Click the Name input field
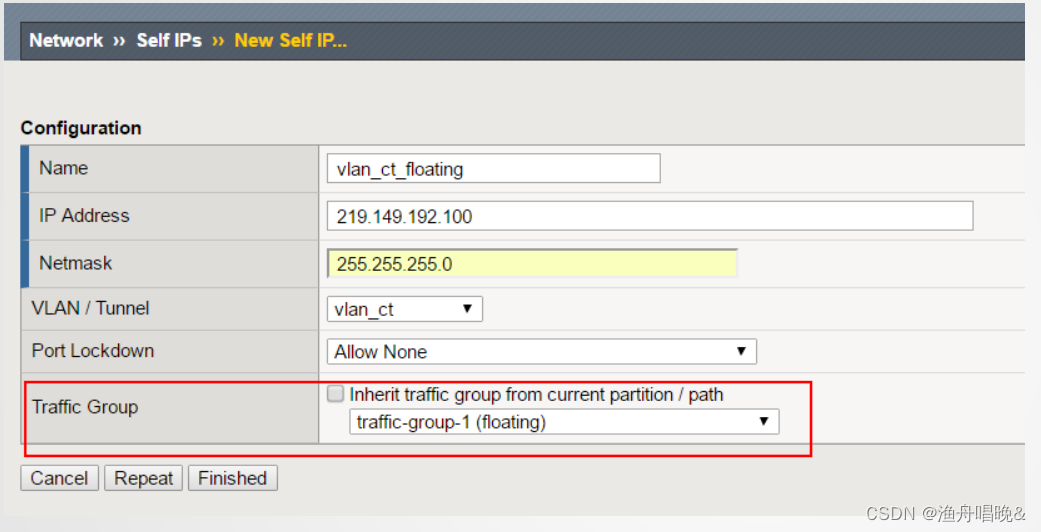The image size is (1041, 532). (493, 169)
